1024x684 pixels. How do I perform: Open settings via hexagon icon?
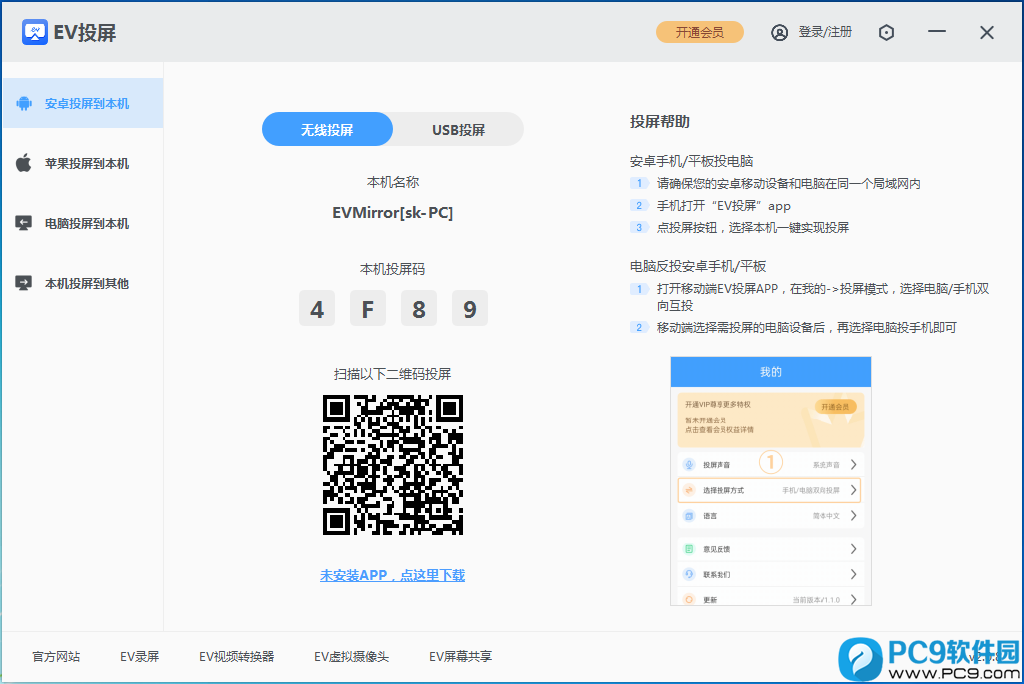(x=886, y=33)
